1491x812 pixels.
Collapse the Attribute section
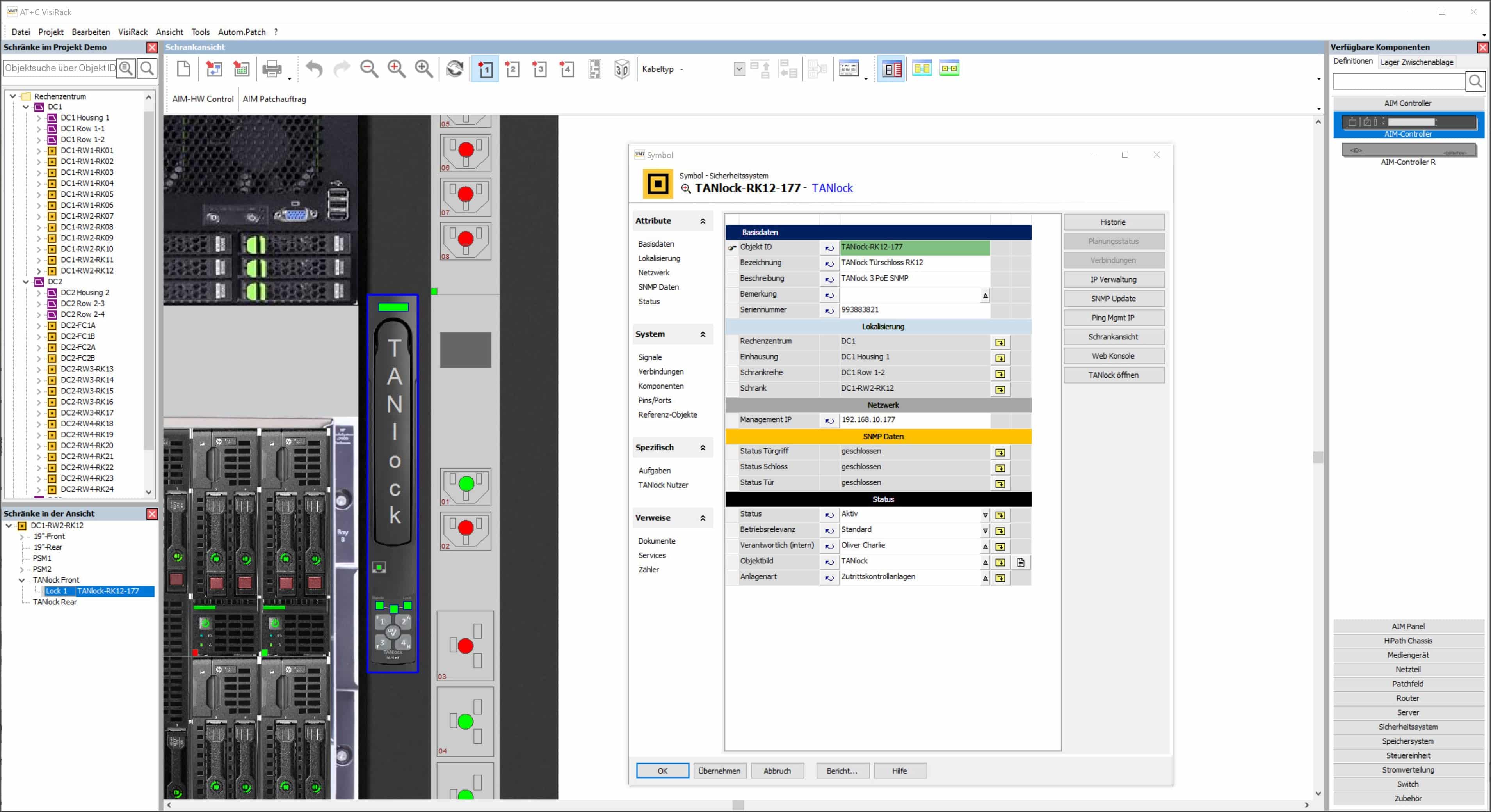coord(703,221)
